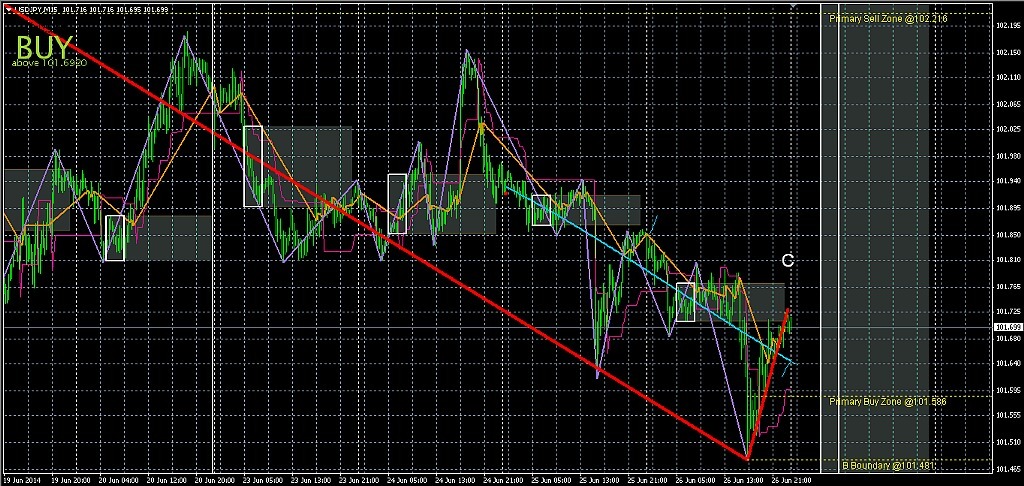Click 101.510 on the price scale
This screenshot has width=1024, height=486.
(1008, 443)
